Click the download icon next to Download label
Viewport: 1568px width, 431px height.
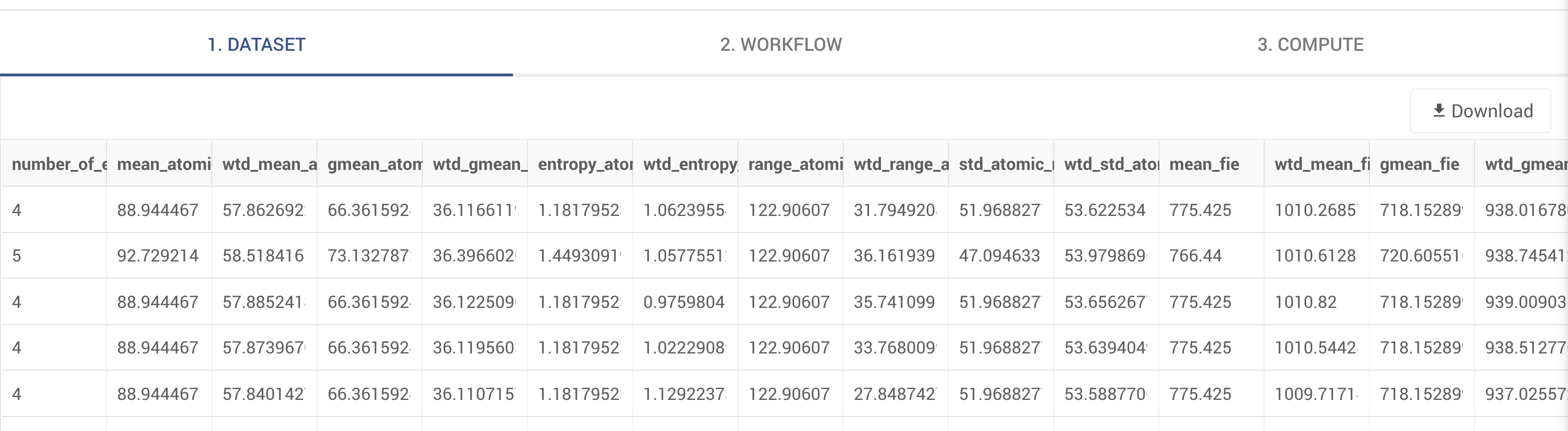(x=1439, y=110)
